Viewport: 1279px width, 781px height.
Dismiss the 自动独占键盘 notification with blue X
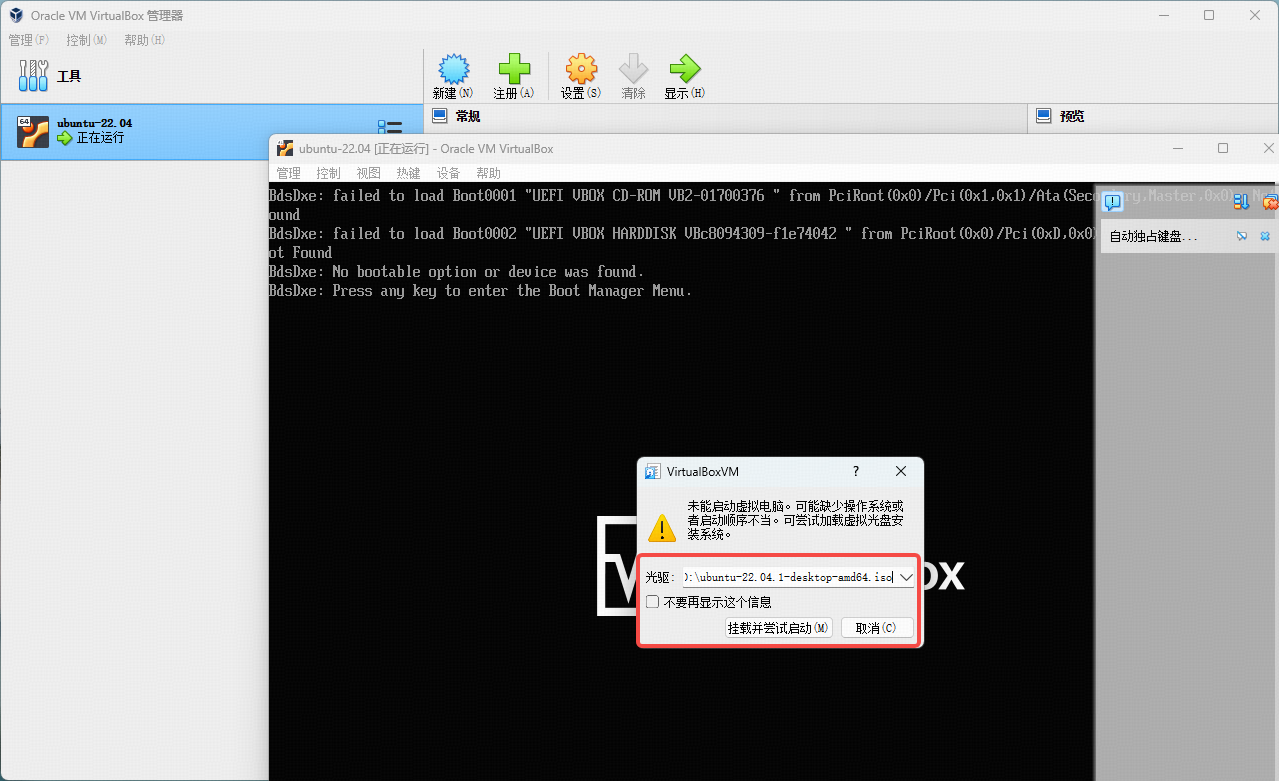[1265, 236]
